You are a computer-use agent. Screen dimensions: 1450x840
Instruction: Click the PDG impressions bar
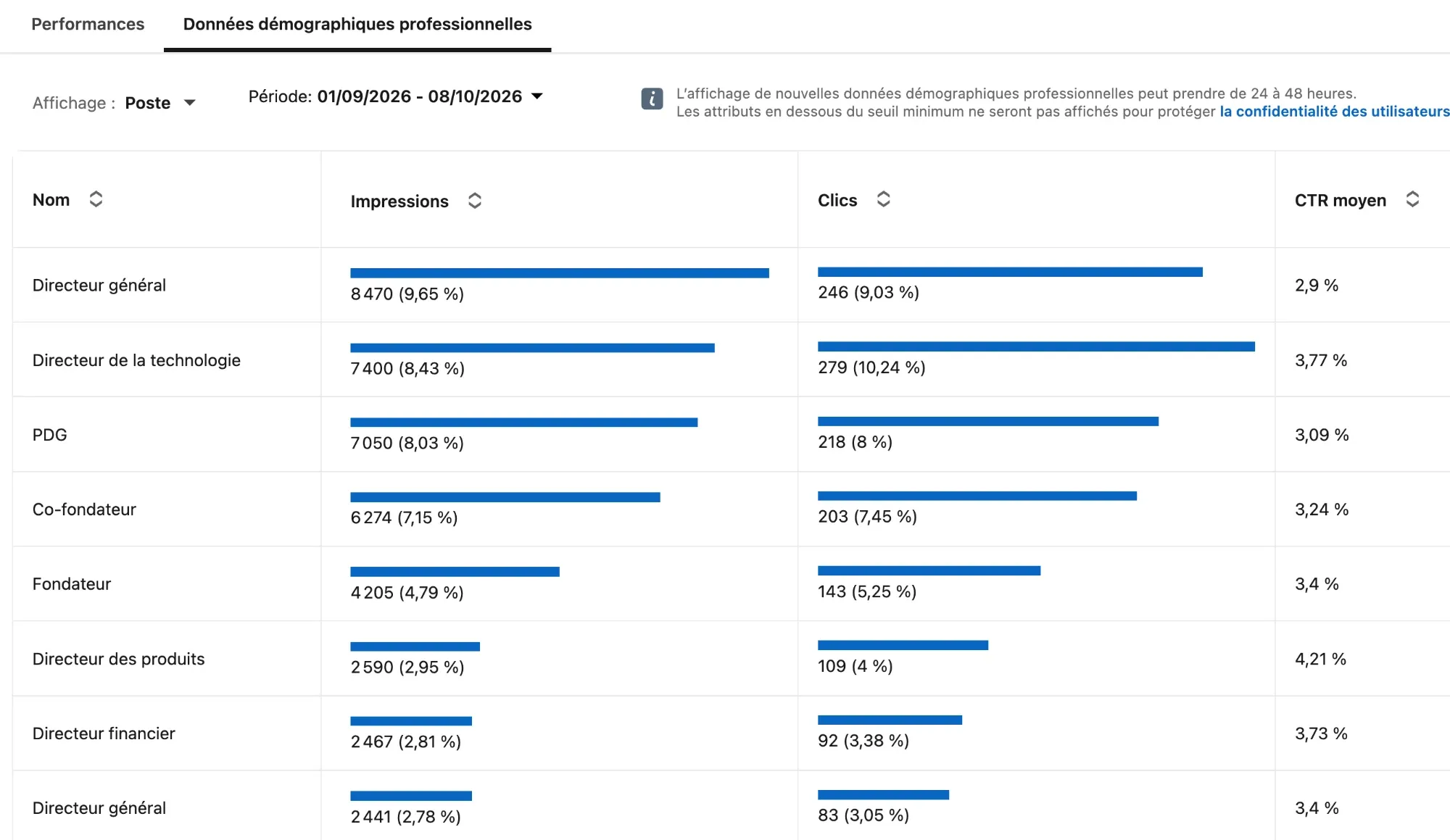(523, 423)
